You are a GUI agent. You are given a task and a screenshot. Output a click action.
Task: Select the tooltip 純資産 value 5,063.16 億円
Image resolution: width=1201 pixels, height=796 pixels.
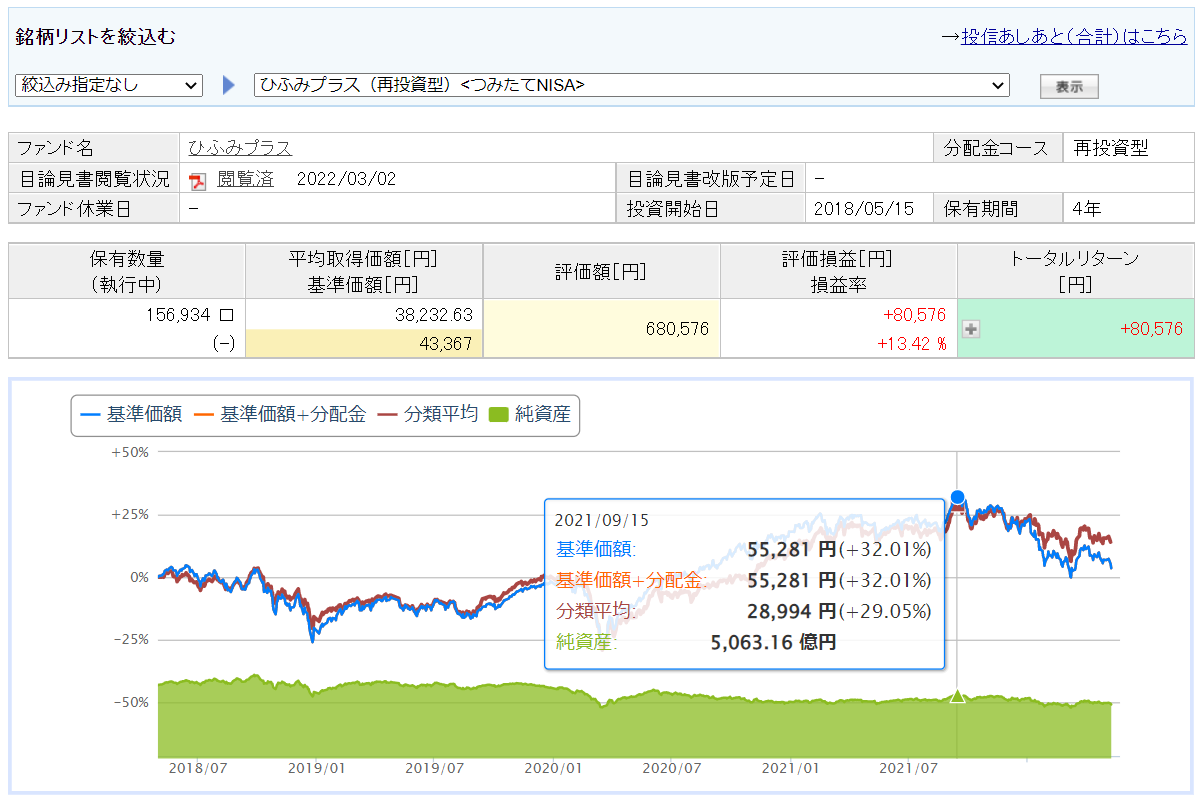(772, 642)
